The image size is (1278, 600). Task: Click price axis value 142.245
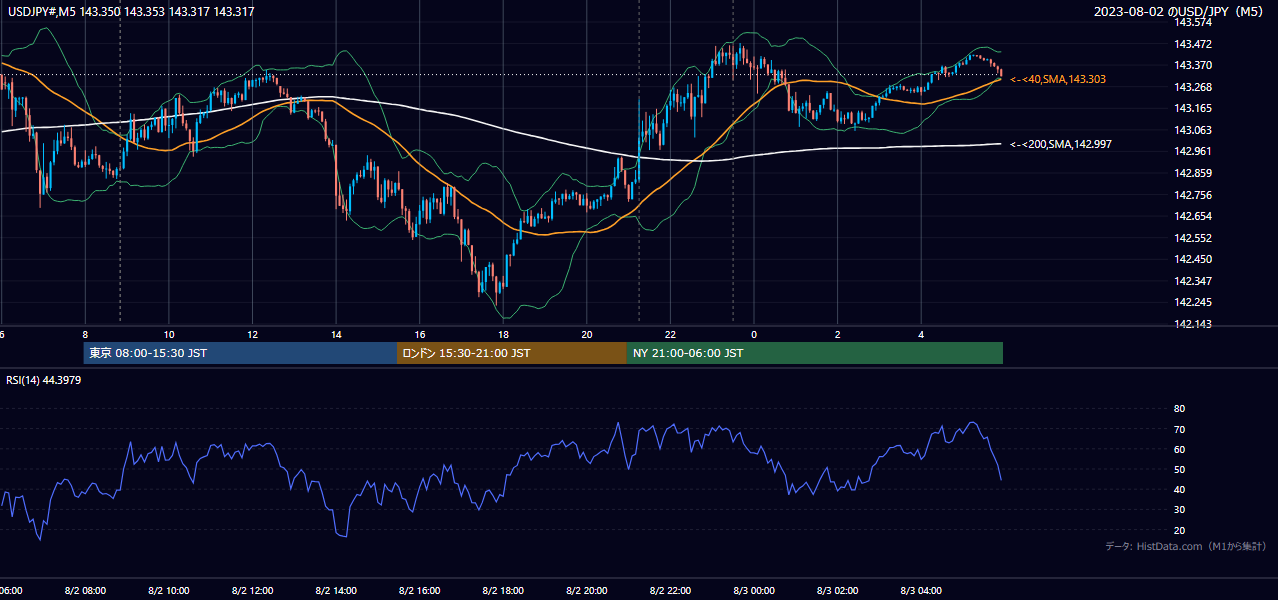pos(1193,303)
